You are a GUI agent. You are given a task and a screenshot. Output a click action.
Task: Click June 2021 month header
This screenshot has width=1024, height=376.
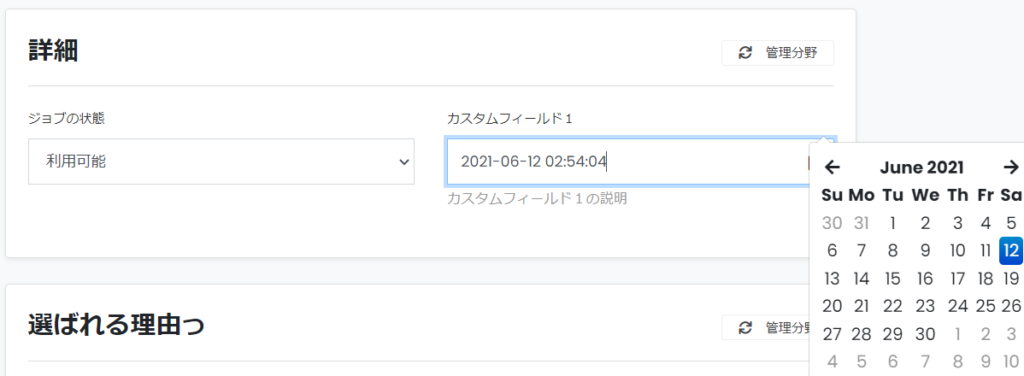[921, 168]
